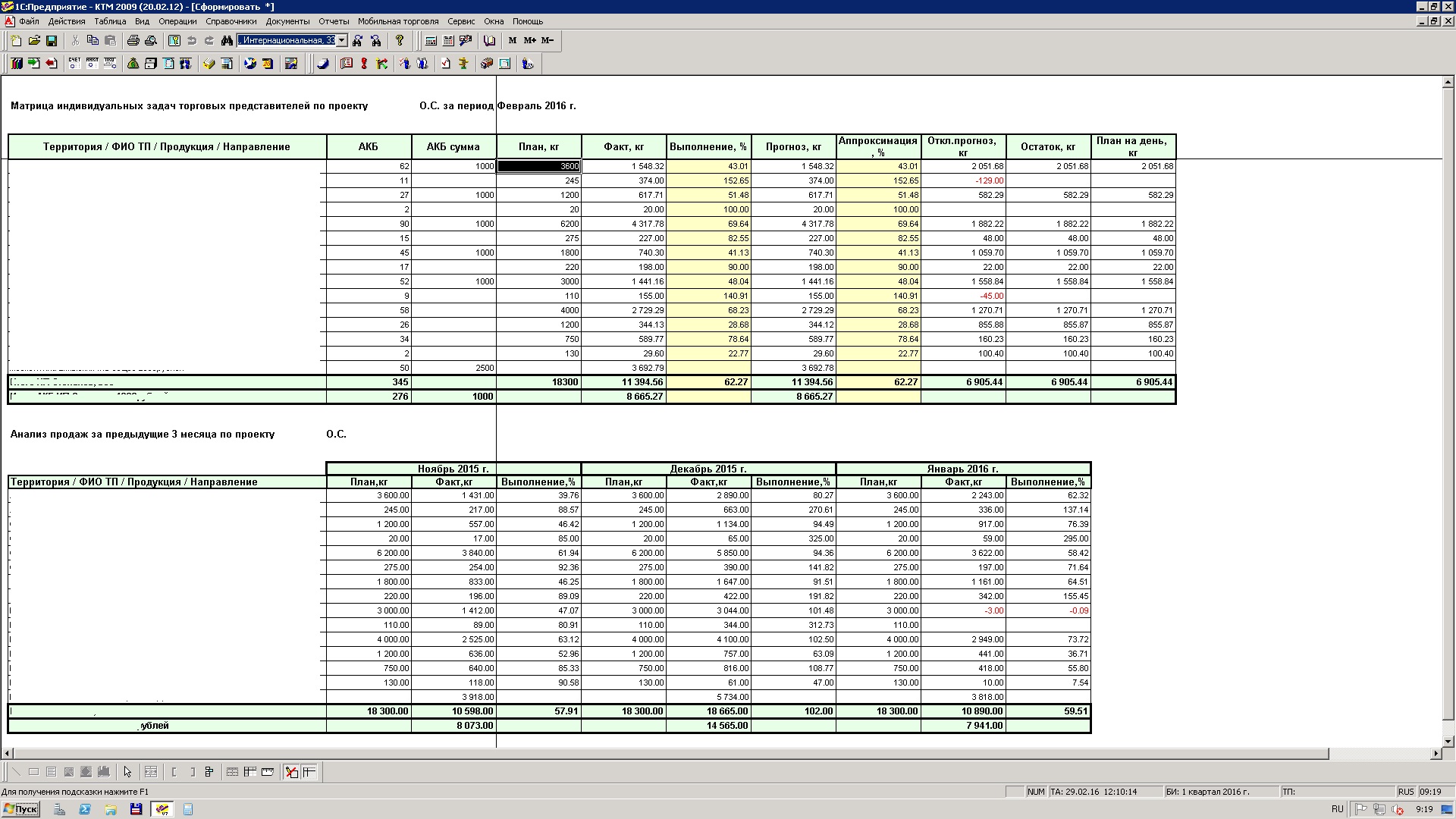1456x819 pixels.
Task: Open the search text combo box dropdown arrow
Action: [342, 40]
